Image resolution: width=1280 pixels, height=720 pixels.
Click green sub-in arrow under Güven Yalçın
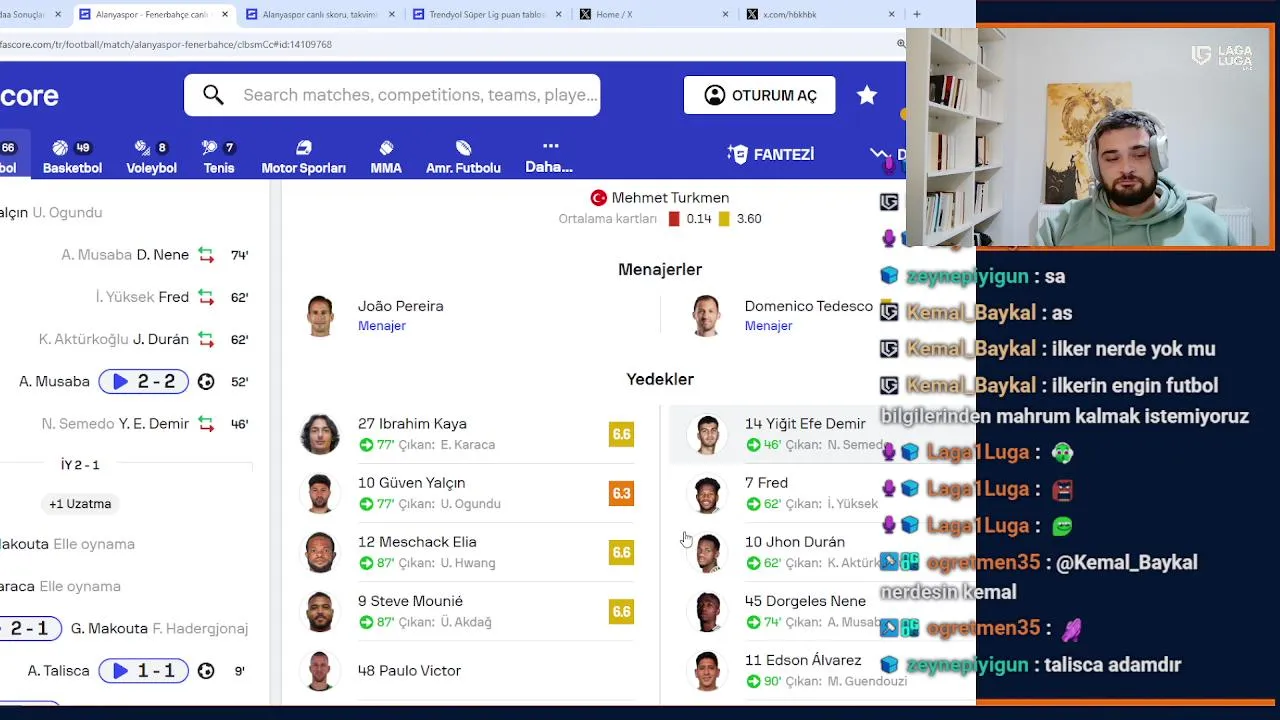point(366,504)
